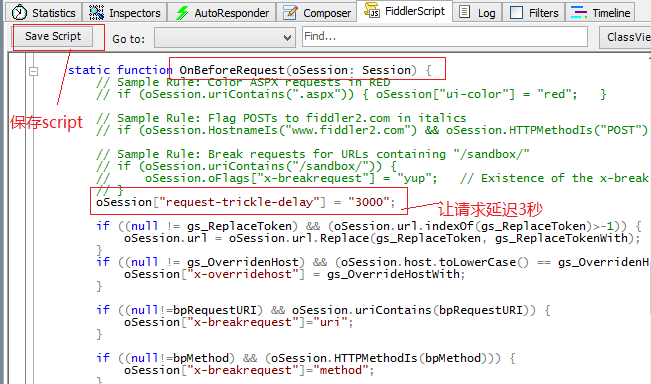
Task: Open the Go to dropdown list
Action: click(x=225, y=38)
